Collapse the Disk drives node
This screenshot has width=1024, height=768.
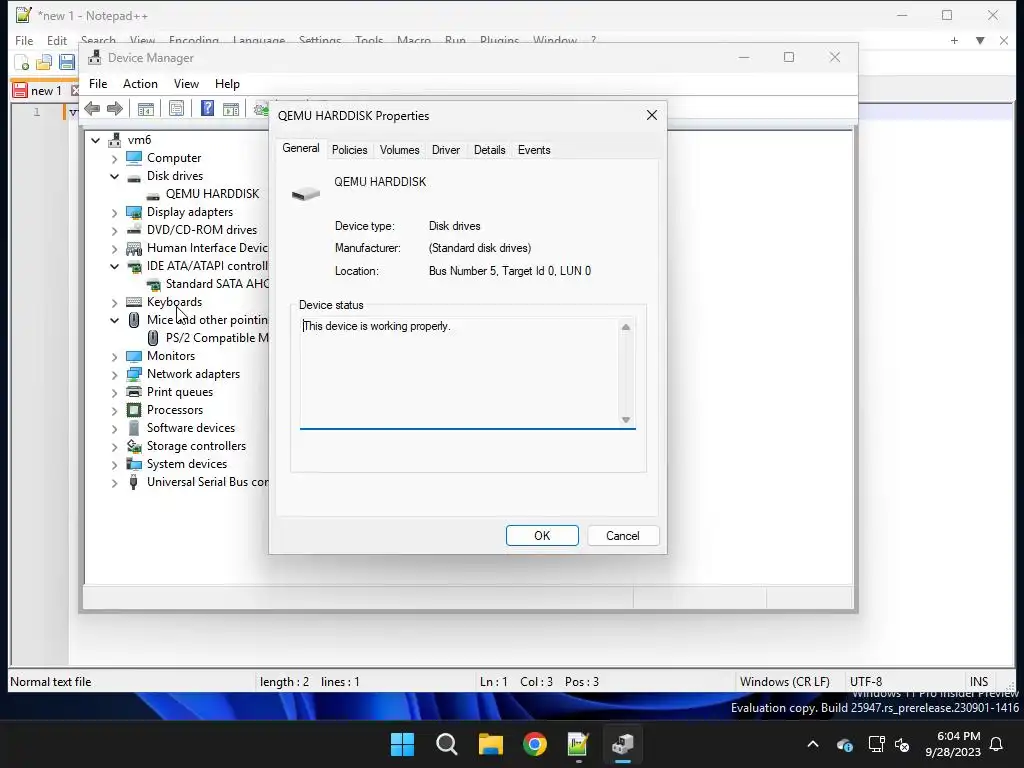click(x=114, y=176)
